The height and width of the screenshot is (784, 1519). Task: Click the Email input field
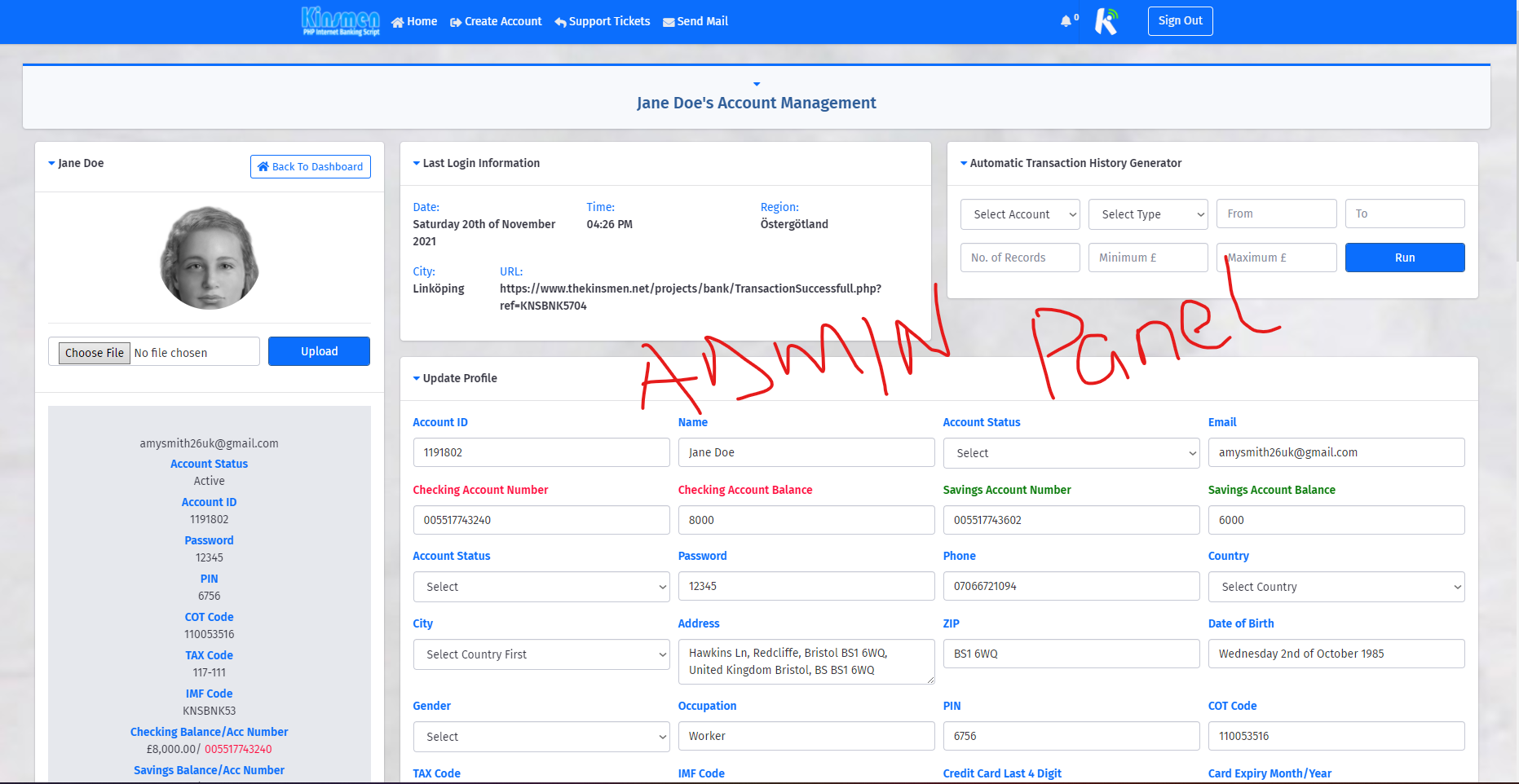point(1336,452)
